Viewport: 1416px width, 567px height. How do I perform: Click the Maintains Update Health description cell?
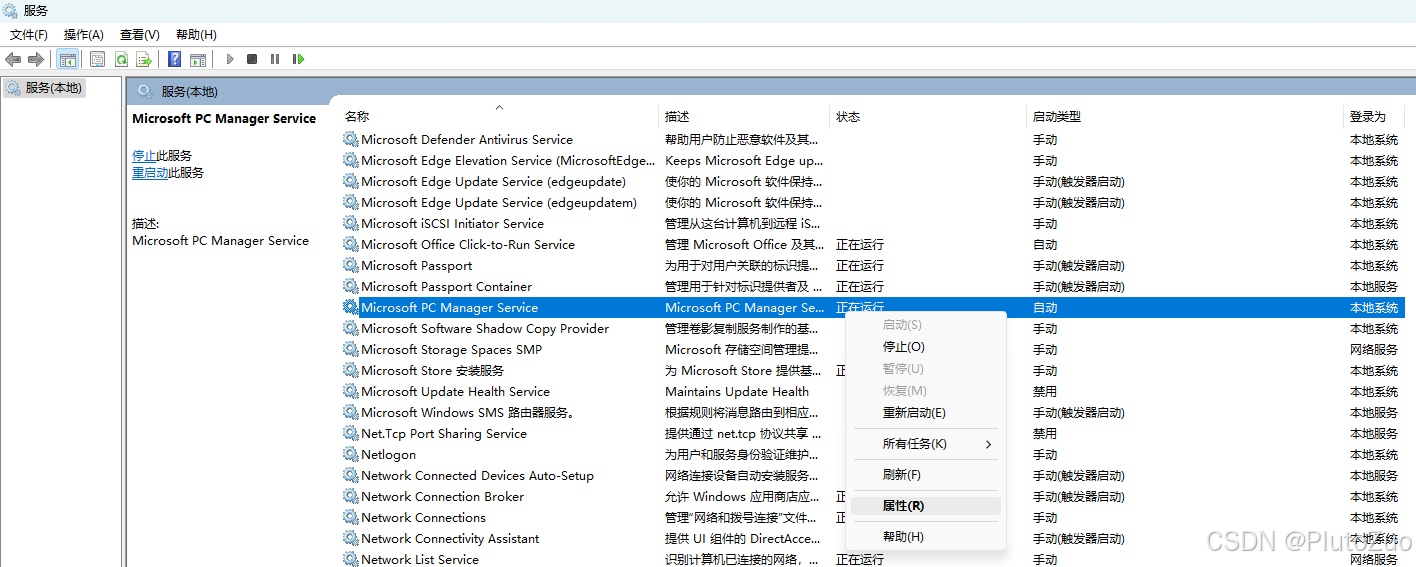pyautogui.click(x=737, y=391)
